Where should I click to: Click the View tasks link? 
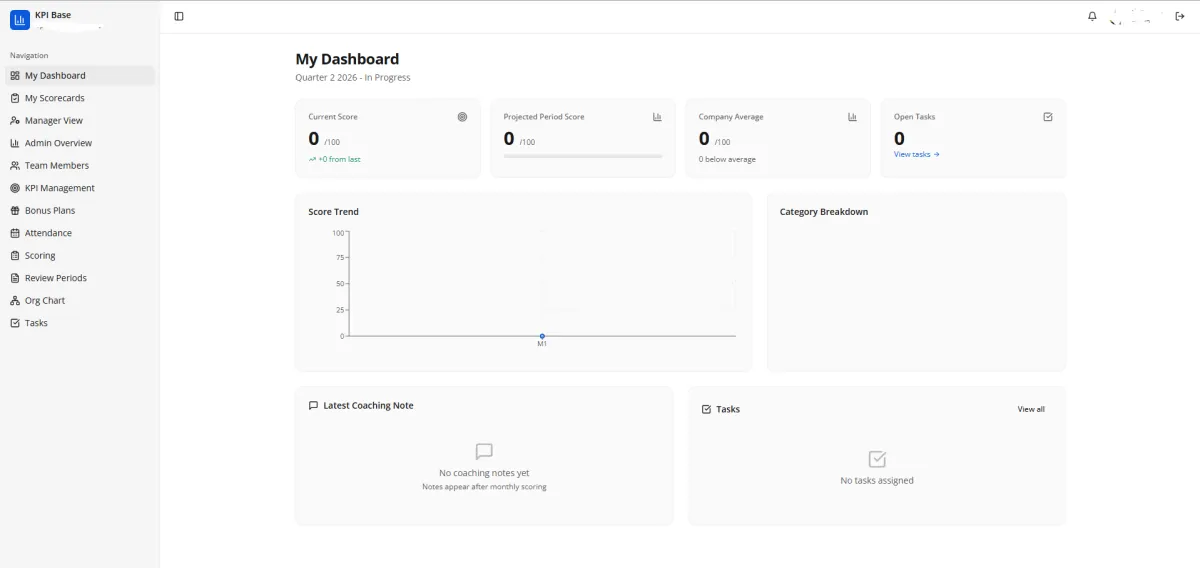[916, 154]
